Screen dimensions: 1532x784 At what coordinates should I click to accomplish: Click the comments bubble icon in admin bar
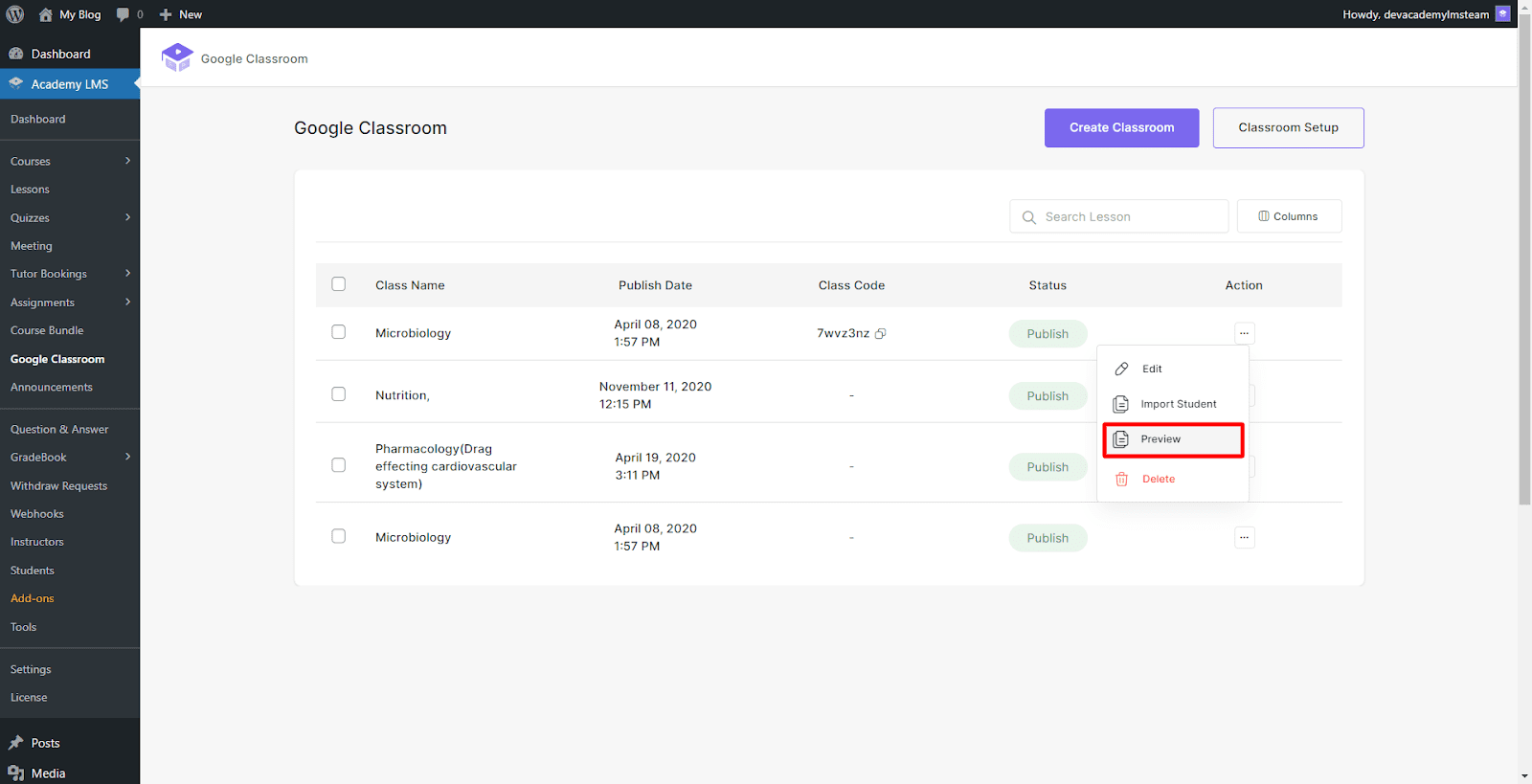tap(123, 14)
